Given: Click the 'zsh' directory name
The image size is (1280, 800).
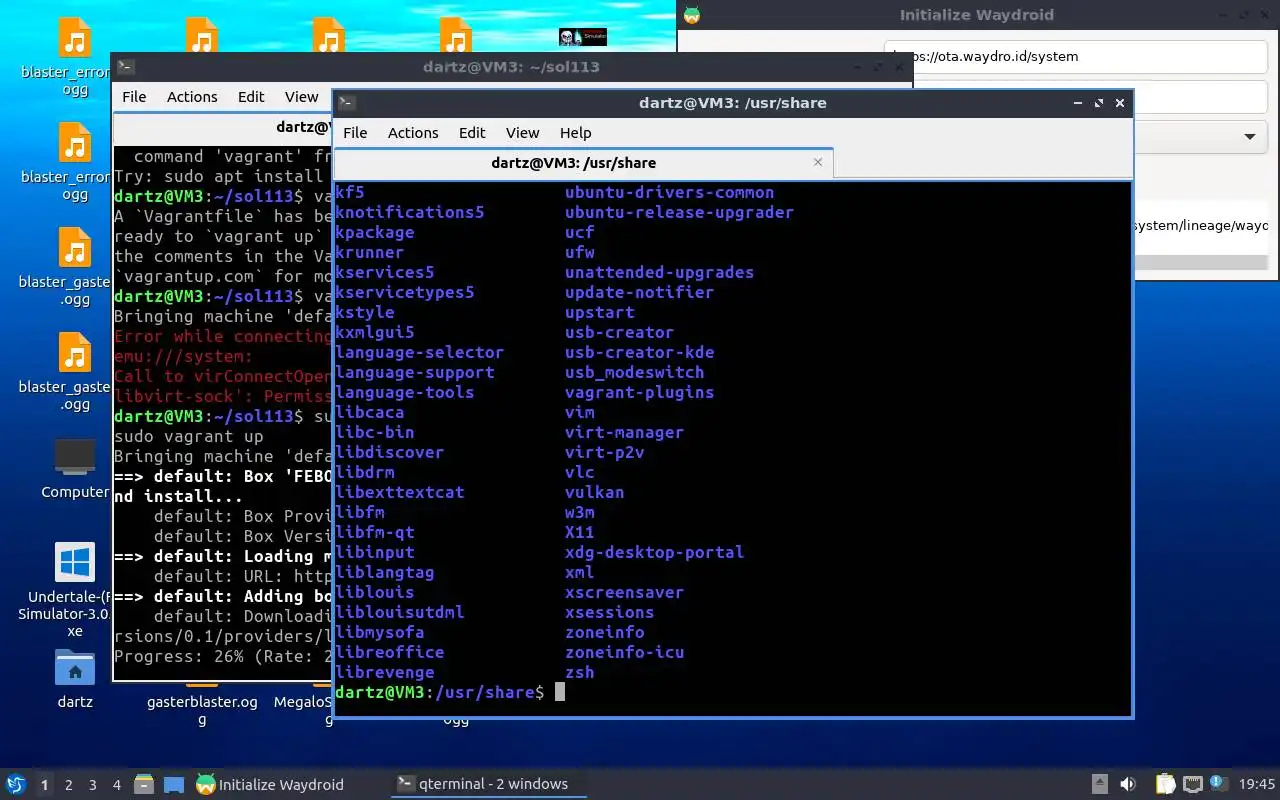Looking at the screenshot, I should point(580,672).
